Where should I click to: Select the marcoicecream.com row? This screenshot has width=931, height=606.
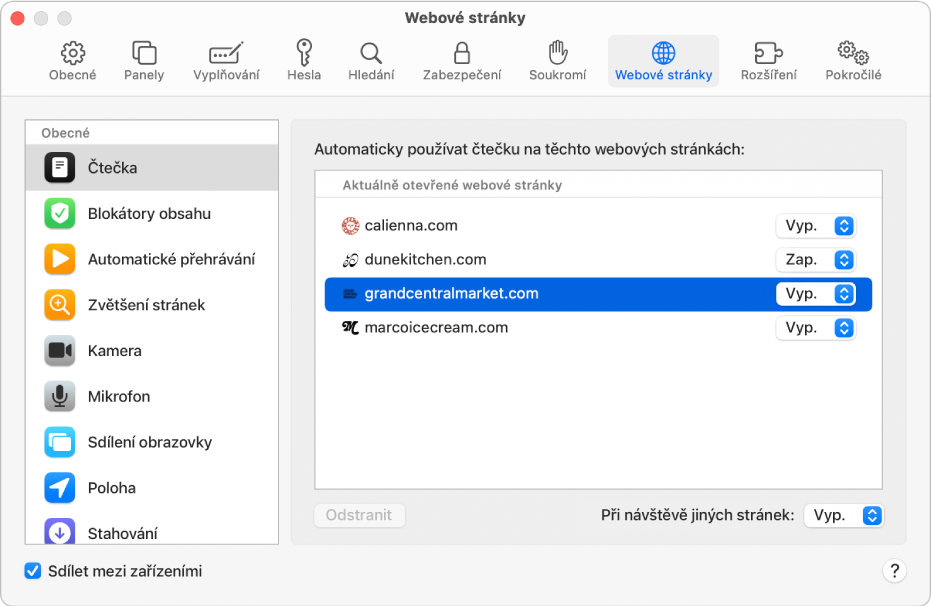598,328
